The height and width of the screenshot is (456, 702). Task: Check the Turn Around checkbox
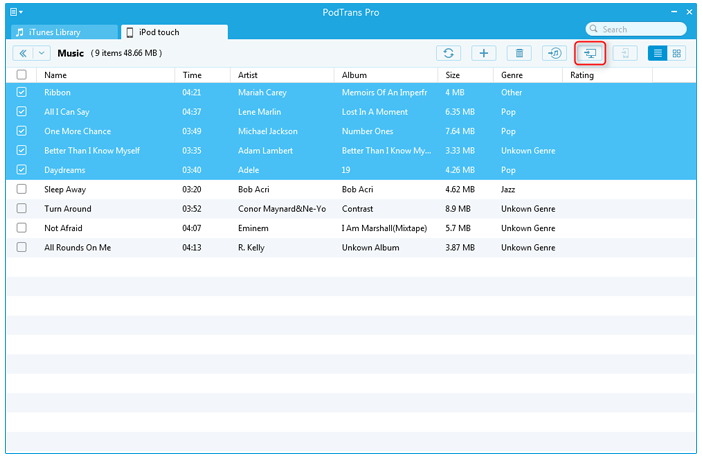point(21,209)
